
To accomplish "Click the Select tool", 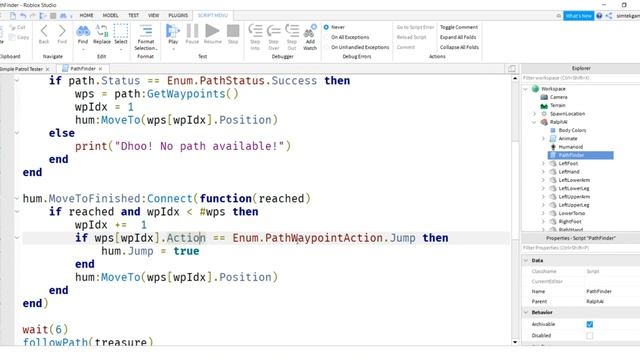I will (121, 34).
